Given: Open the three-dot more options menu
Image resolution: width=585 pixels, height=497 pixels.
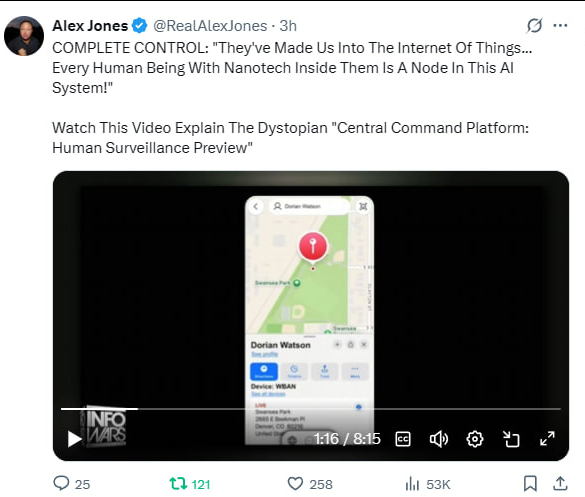Looking at the screenshot, I should 560,25.
